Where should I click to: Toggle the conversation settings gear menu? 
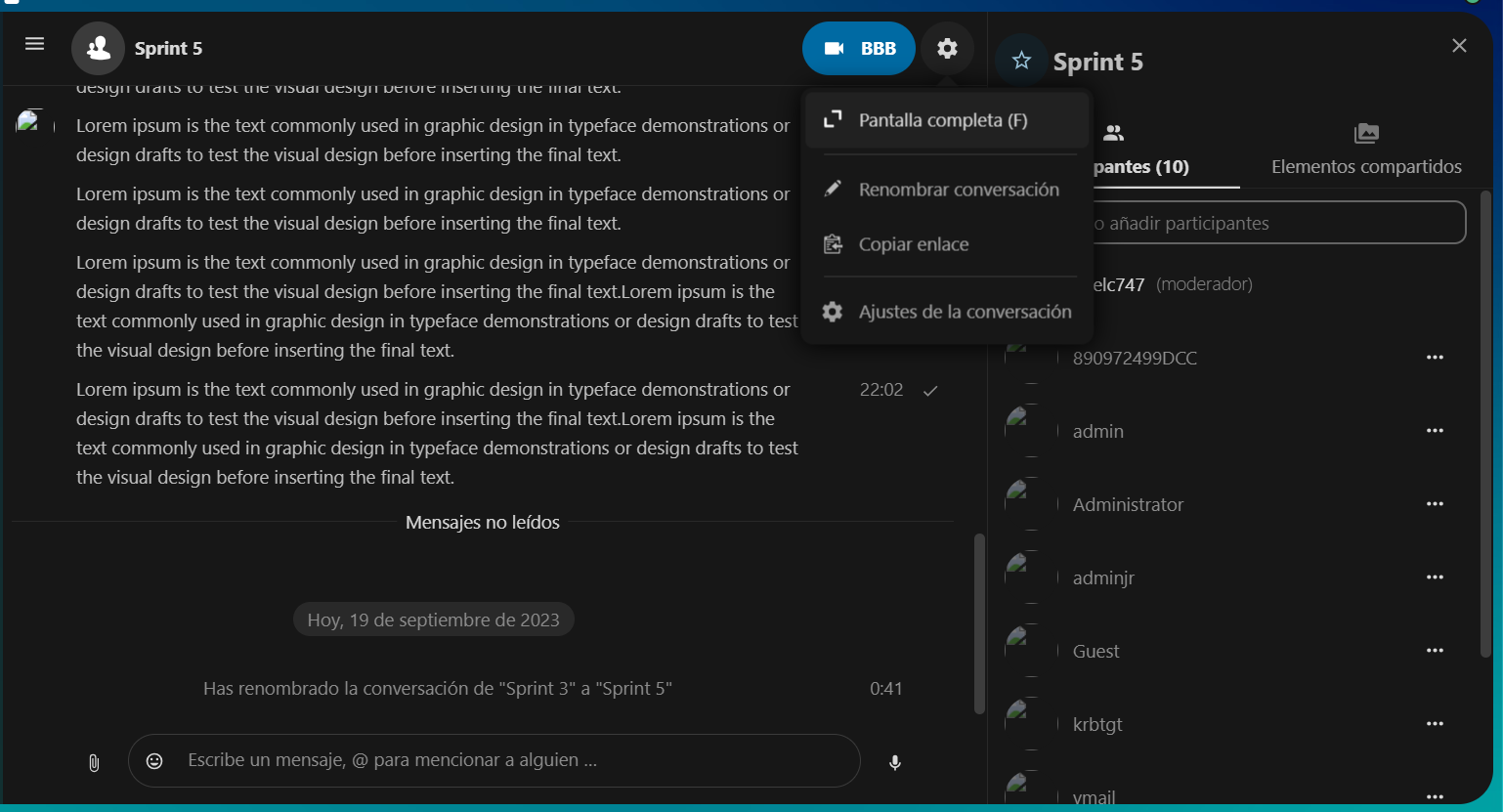[947, 48]
